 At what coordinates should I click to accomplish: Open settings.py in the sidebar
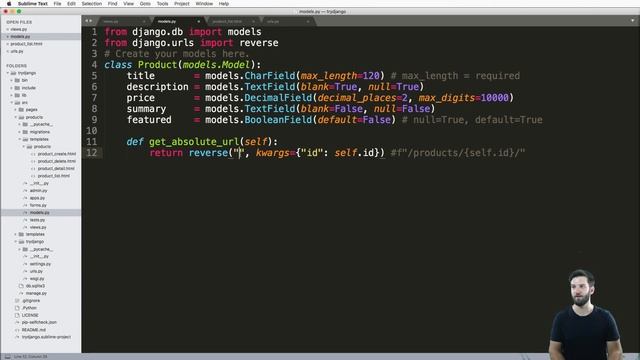click(x=40, y=264)
